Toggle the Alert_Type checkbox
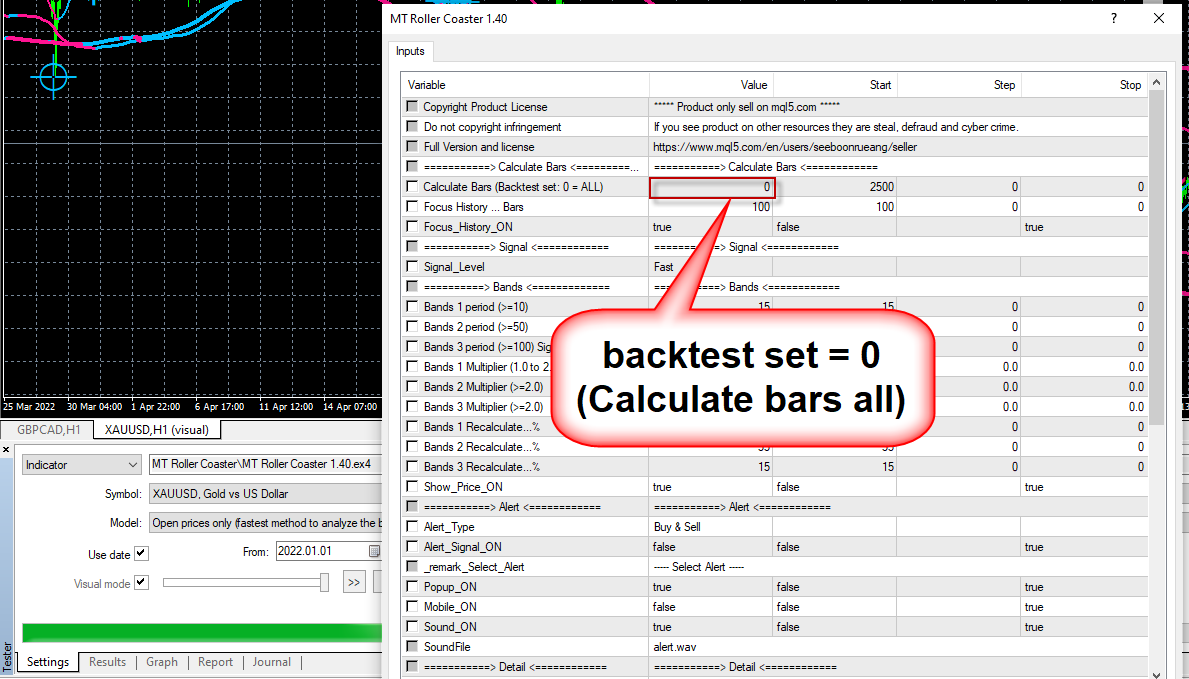 [x=412, y=527]
